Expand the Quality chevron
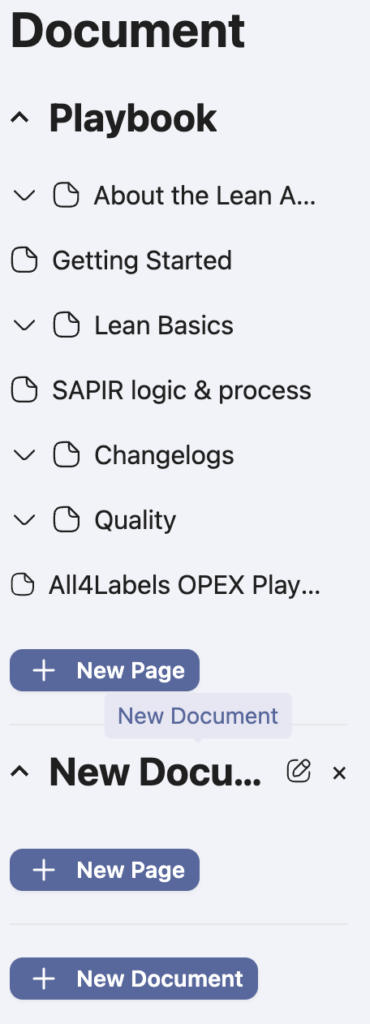370x1024 pixels. coord(24,520)
